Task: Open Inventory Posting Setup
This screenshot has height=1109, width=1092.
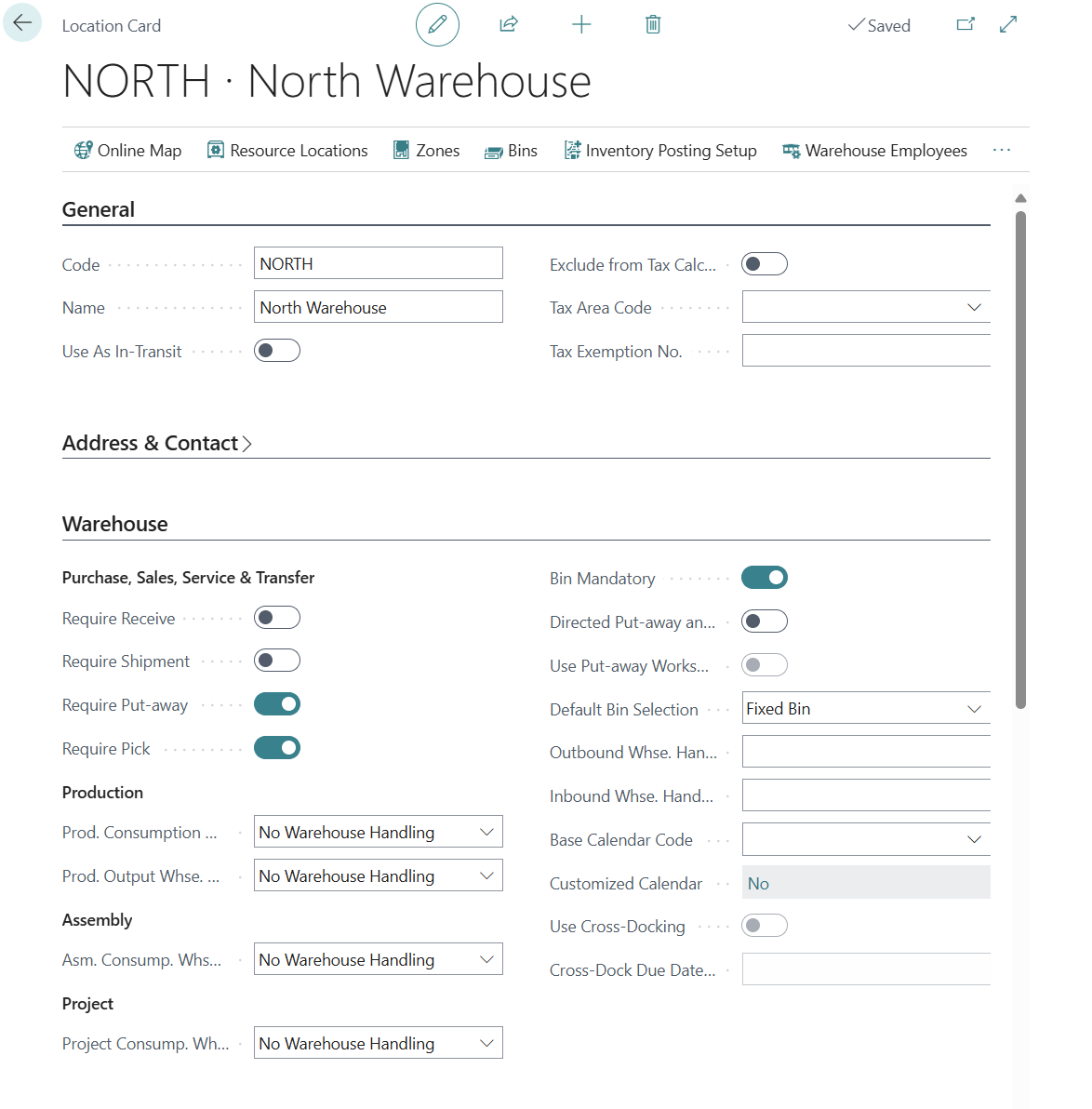Action: 659,151
